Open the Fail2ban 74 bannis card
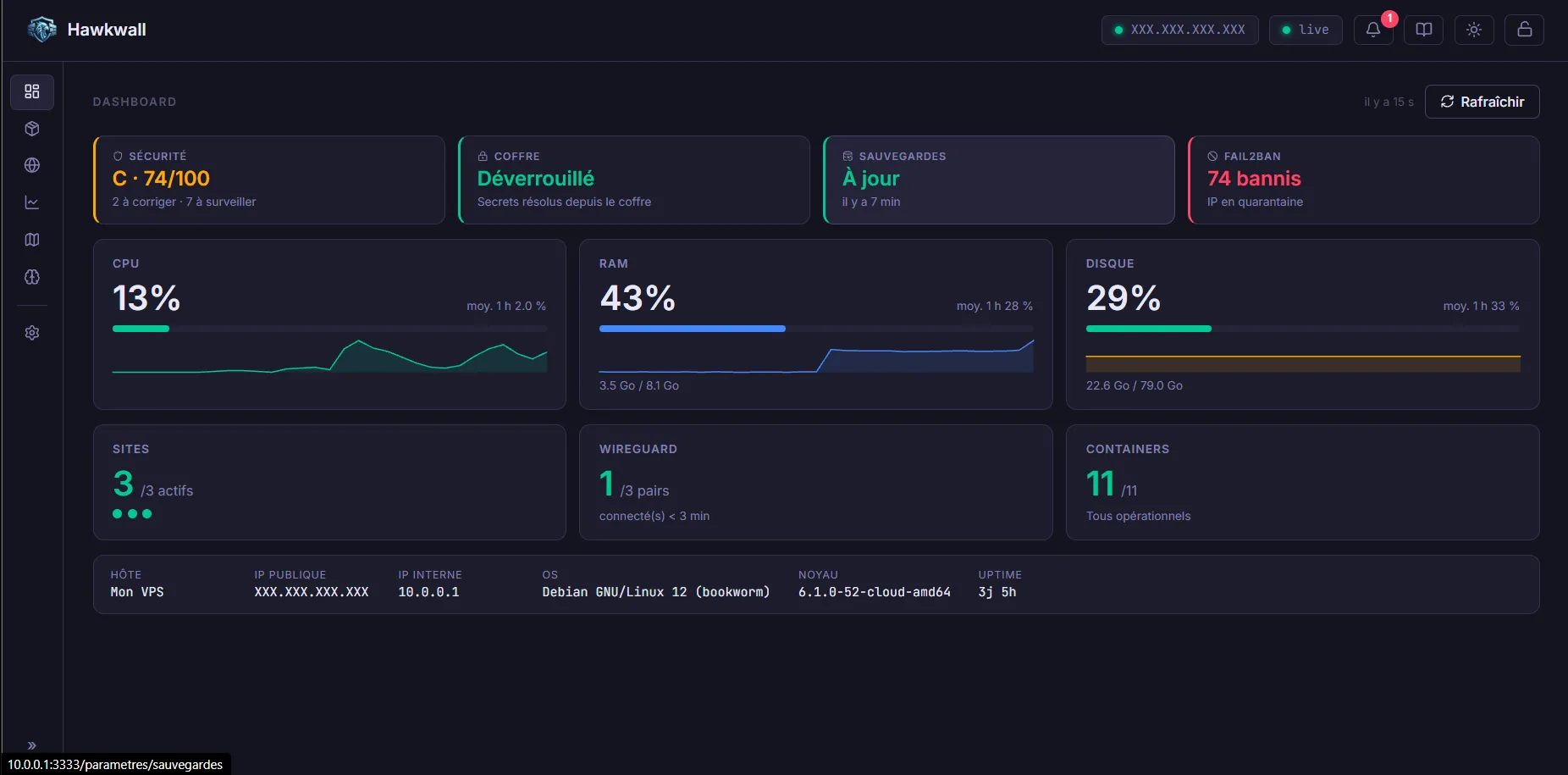The height and width of the screenshot is (775, 1568). click(x=1364, y=180)
